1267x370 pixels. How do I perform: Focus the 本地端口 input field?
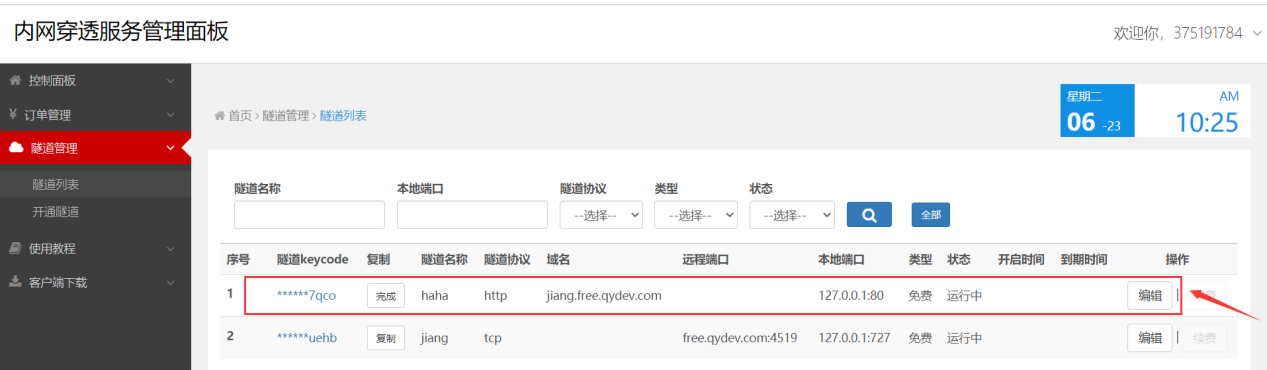click(472, 215)
